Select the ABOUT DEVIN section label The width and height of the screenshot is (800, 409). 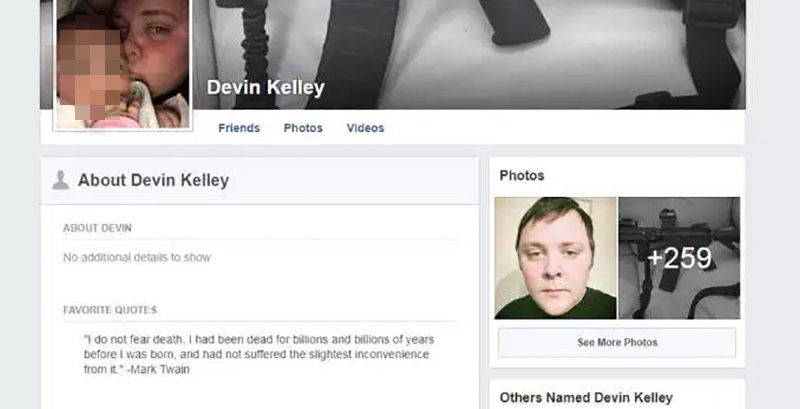pos(97,228)
